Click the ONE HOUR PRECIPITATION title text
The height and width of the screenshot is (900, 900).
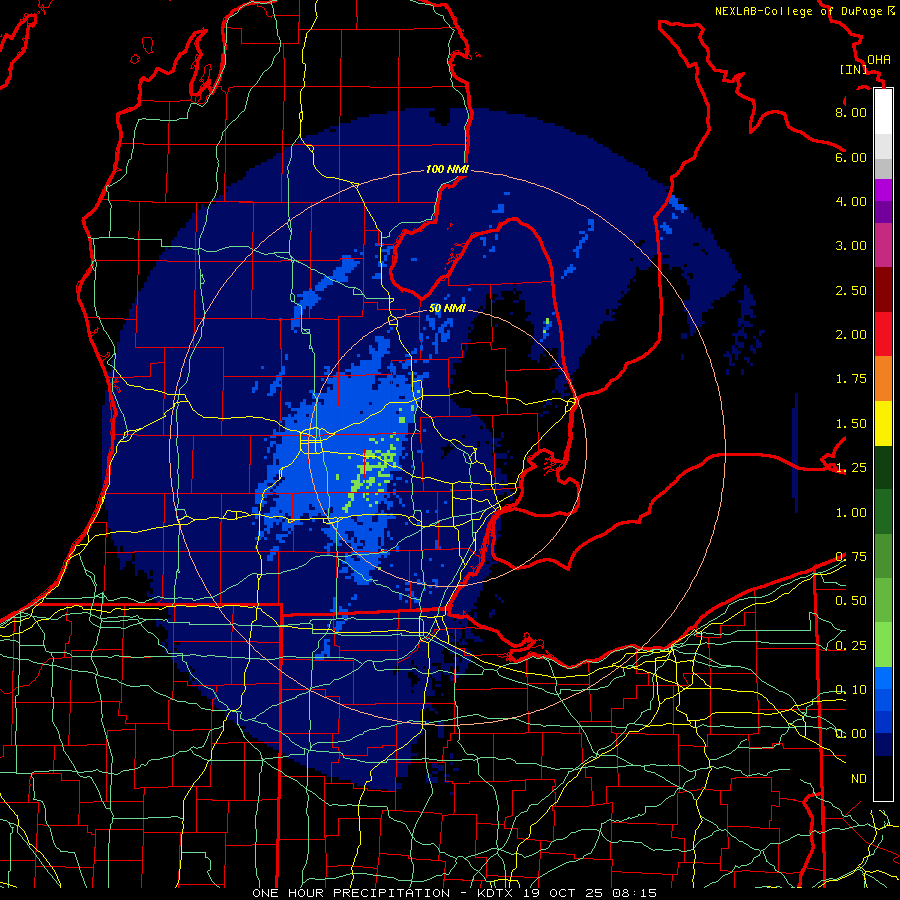pos(351,893)
